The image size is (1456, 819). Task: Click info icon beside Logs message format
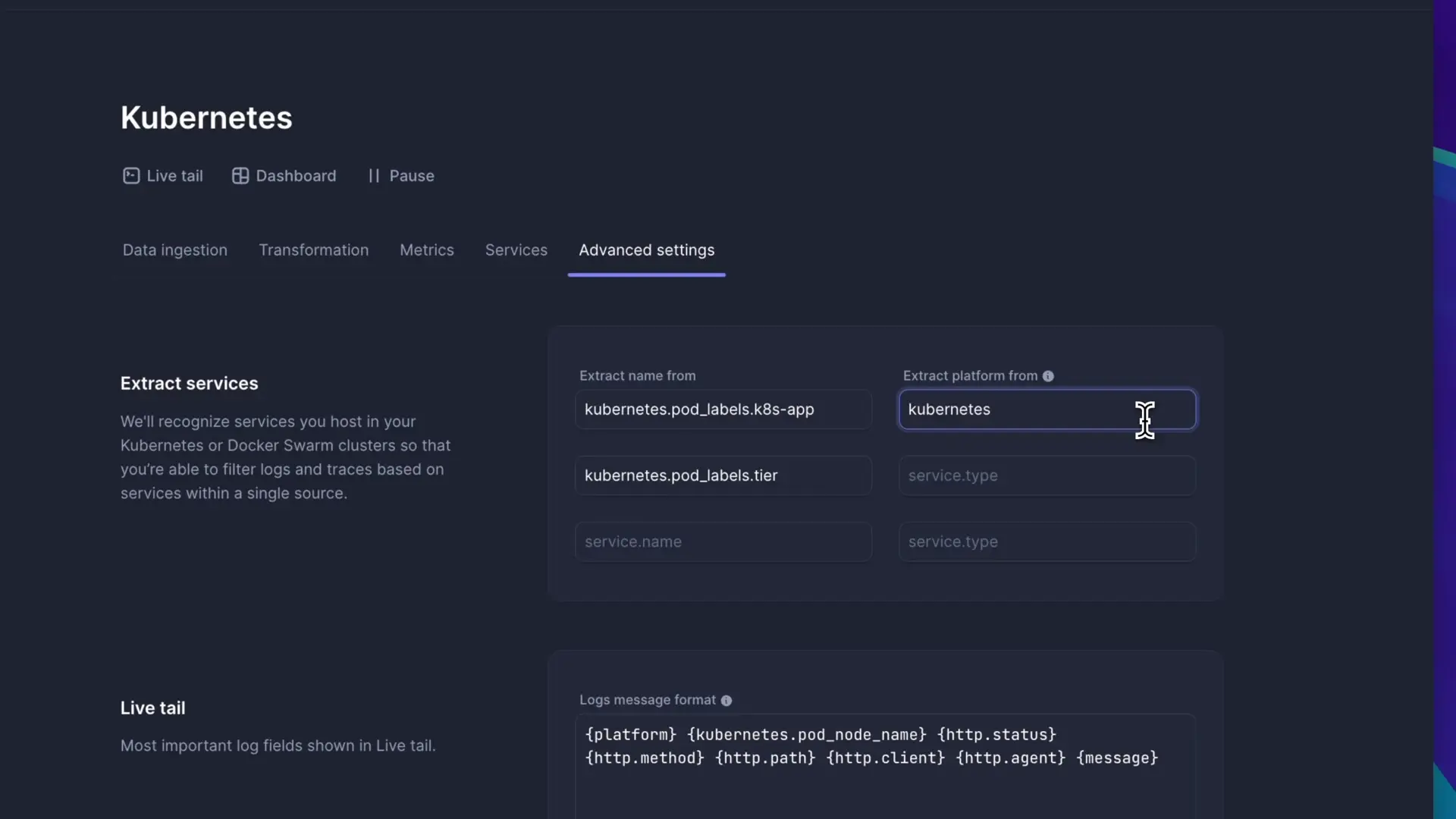[x=726, y=701]
